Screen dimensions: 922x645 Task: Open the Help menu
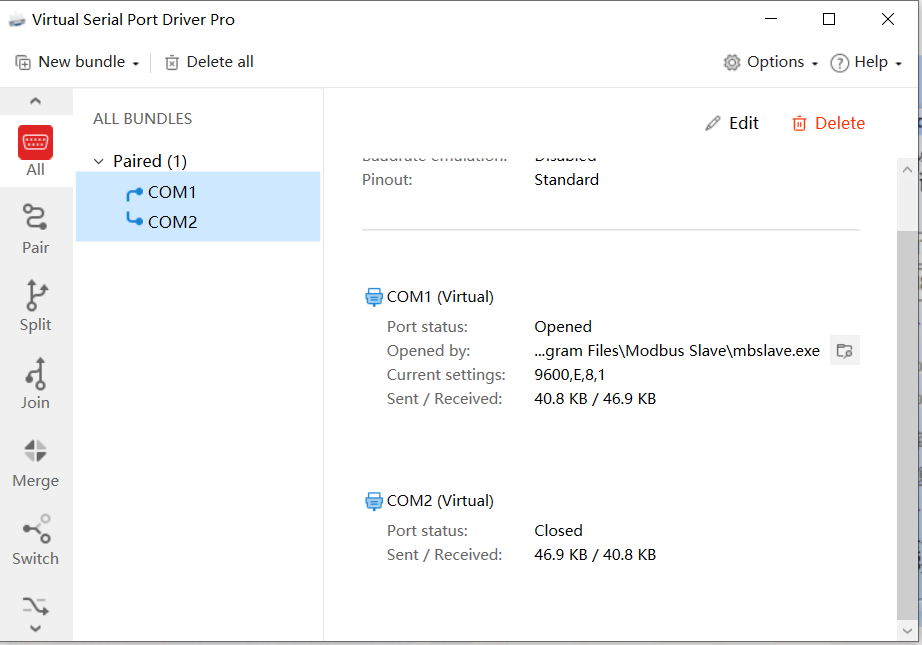point(866,62)
